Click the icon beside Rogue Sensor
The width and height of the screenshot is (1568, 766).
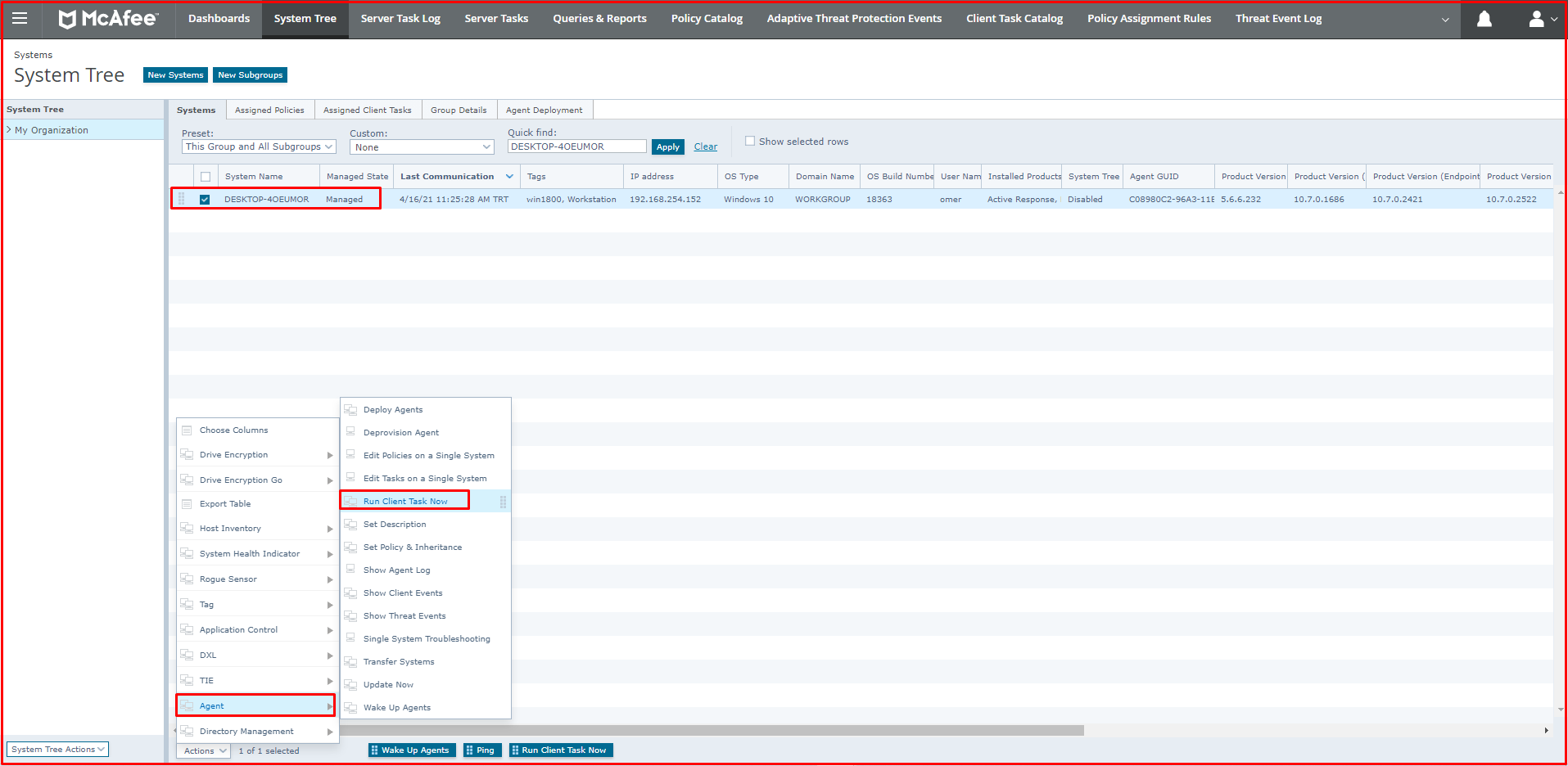[187, 579]
